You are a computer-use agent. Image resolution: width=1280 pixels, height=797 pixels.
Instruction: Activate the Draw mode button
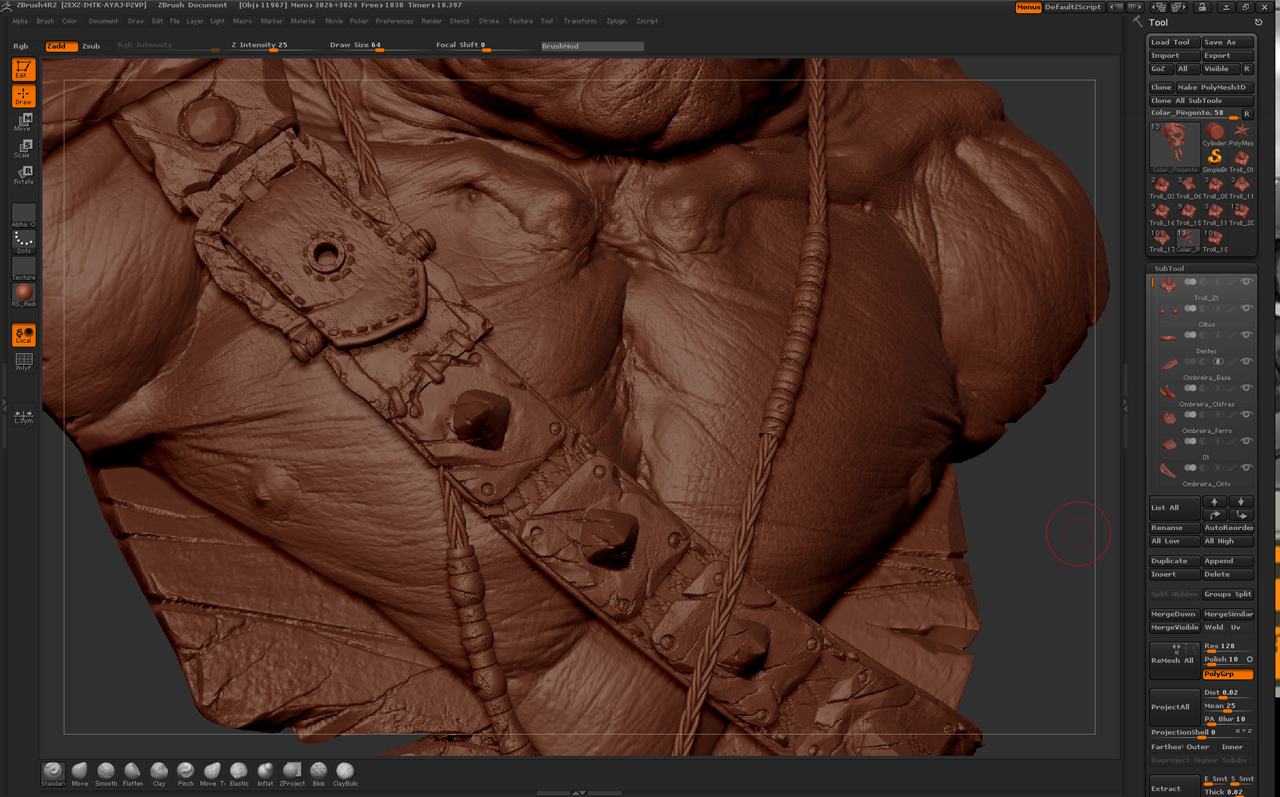pos(23,96)
